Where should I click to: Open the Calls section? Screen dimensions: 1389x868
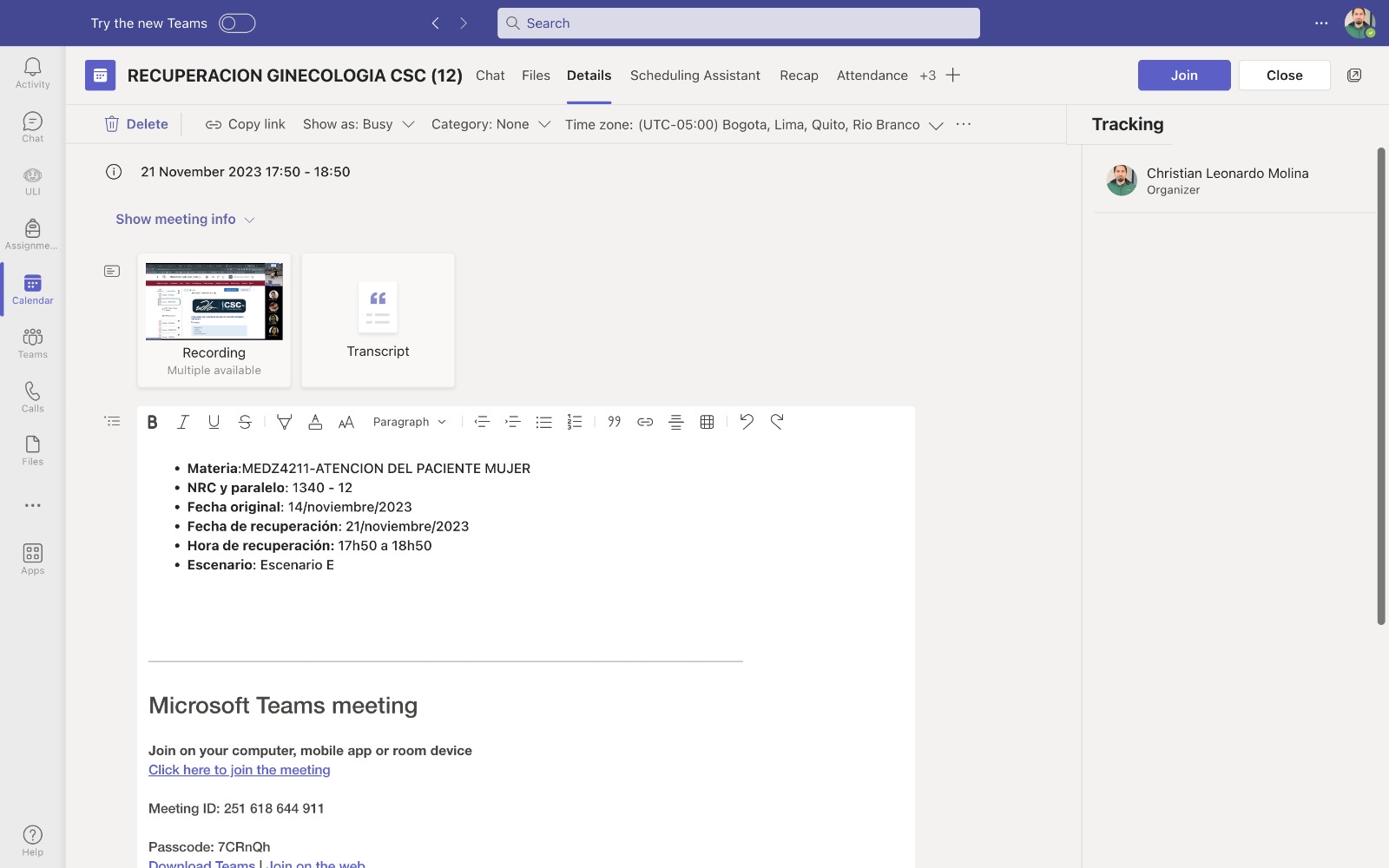32,397
